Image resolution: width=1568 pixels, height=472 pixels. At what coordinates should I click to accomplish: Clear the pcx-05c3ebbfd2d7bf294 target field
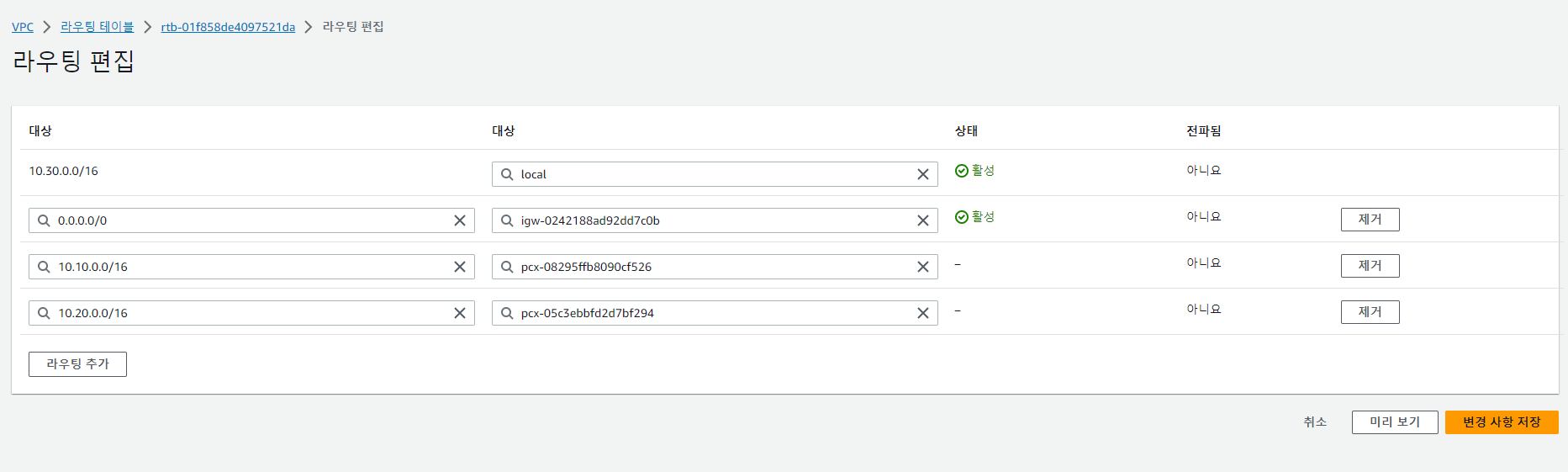[x=922, y=313]
